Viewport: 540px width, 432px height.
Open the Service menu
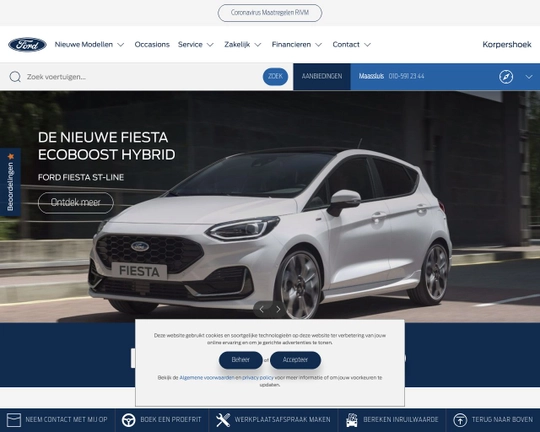(190, 44)
